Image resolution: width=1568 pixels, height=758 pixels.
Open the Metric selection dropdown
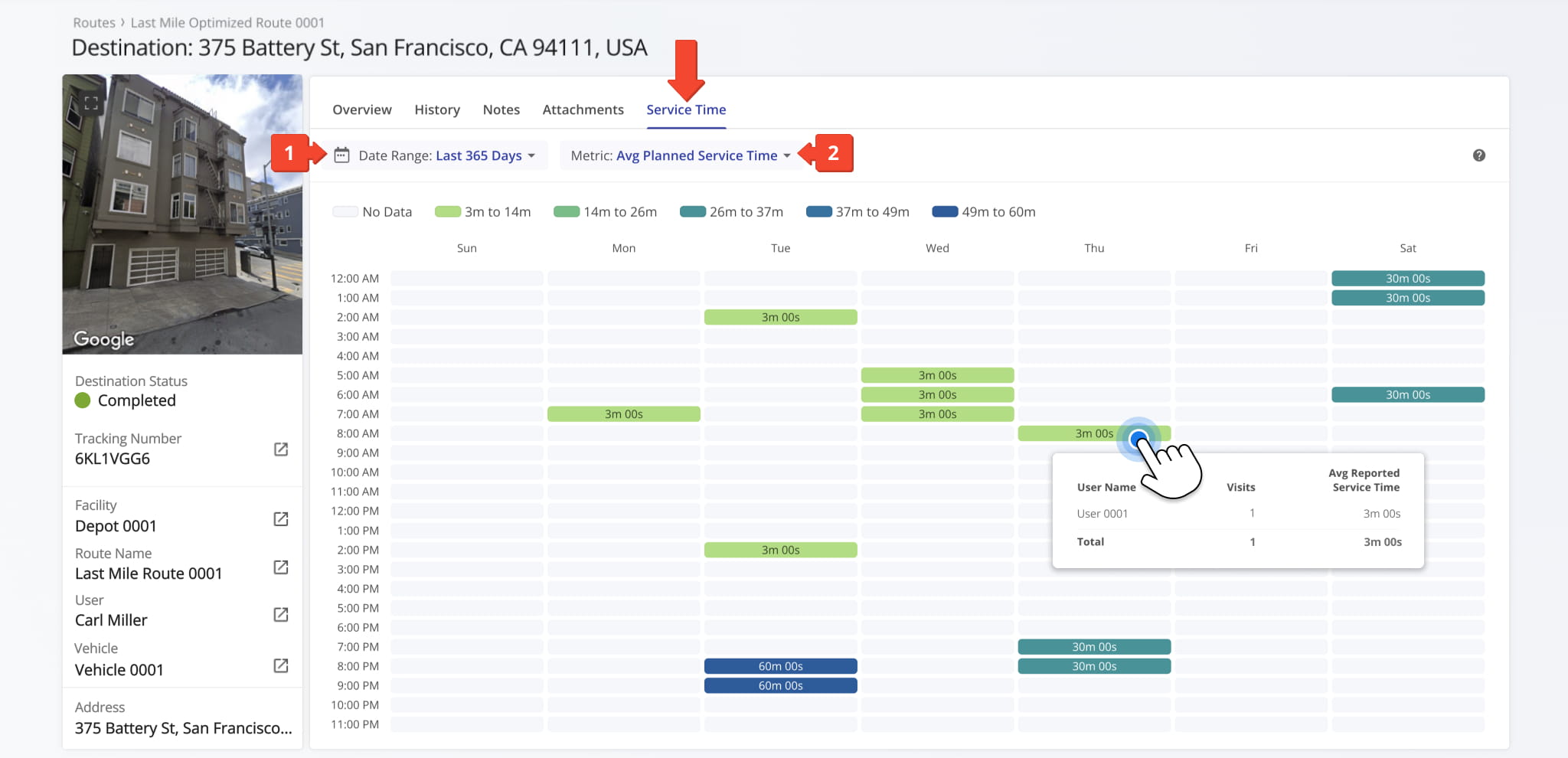pyautogui.click(x=697, y=155)
